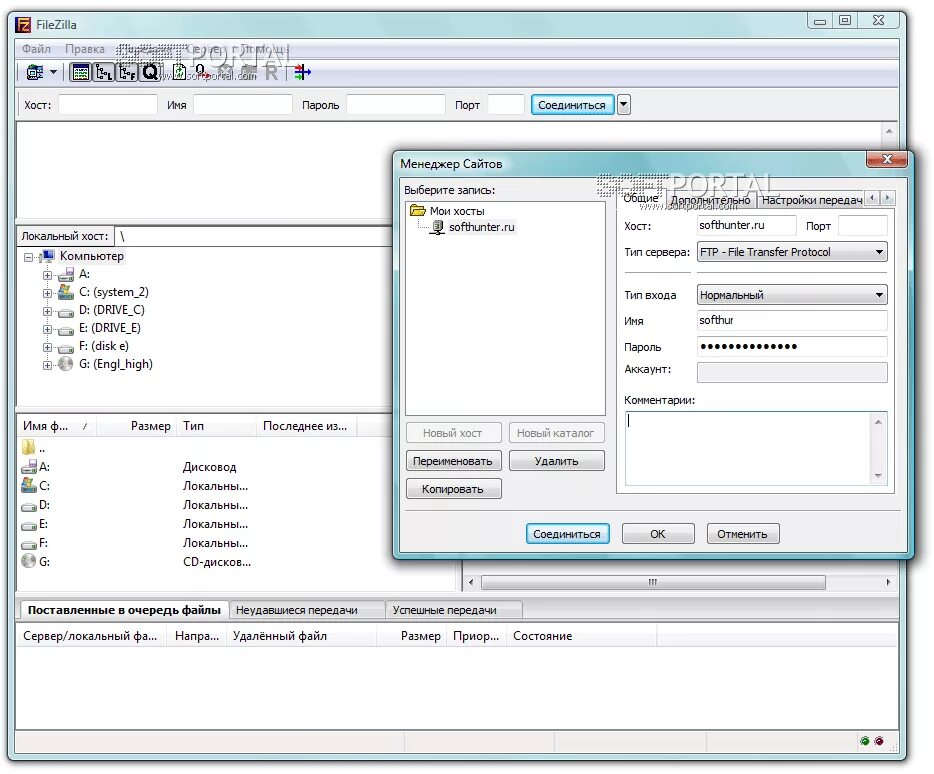Click the G: CD icon in the file list
Image resolution: width=934 pixels, height=774 pixels.
click(29, 561)
